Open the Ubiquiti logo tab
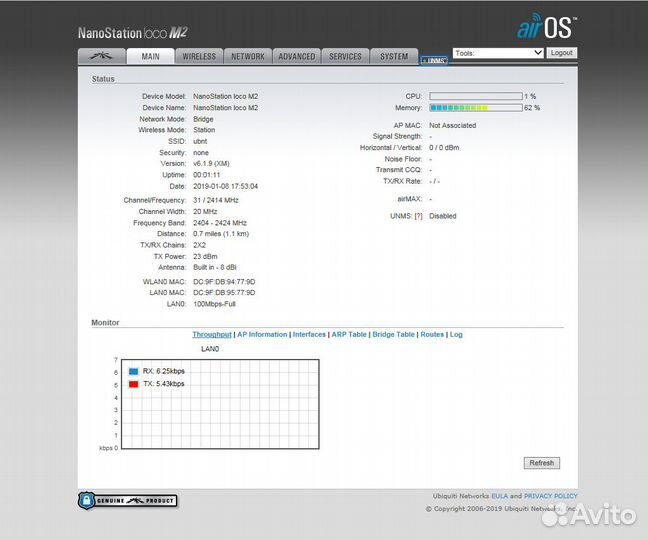The width and height of the screenshot is (648, 540). (102, 56)
